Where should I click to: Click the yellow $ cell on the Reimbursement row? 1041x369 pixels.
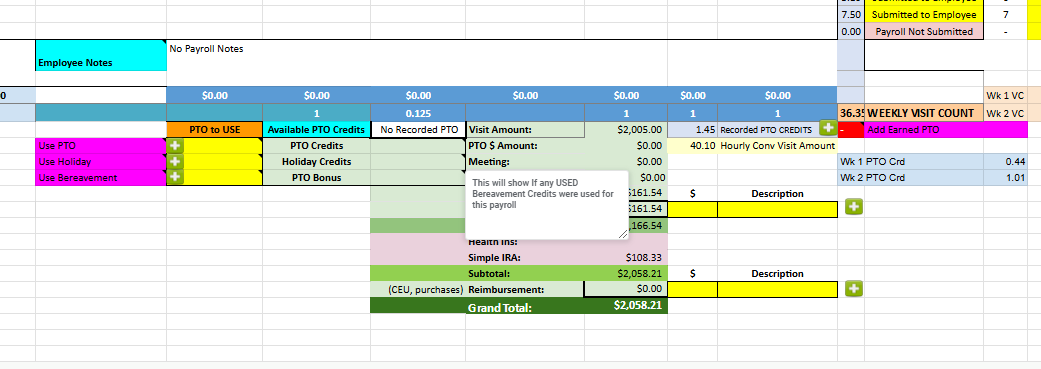692,289
